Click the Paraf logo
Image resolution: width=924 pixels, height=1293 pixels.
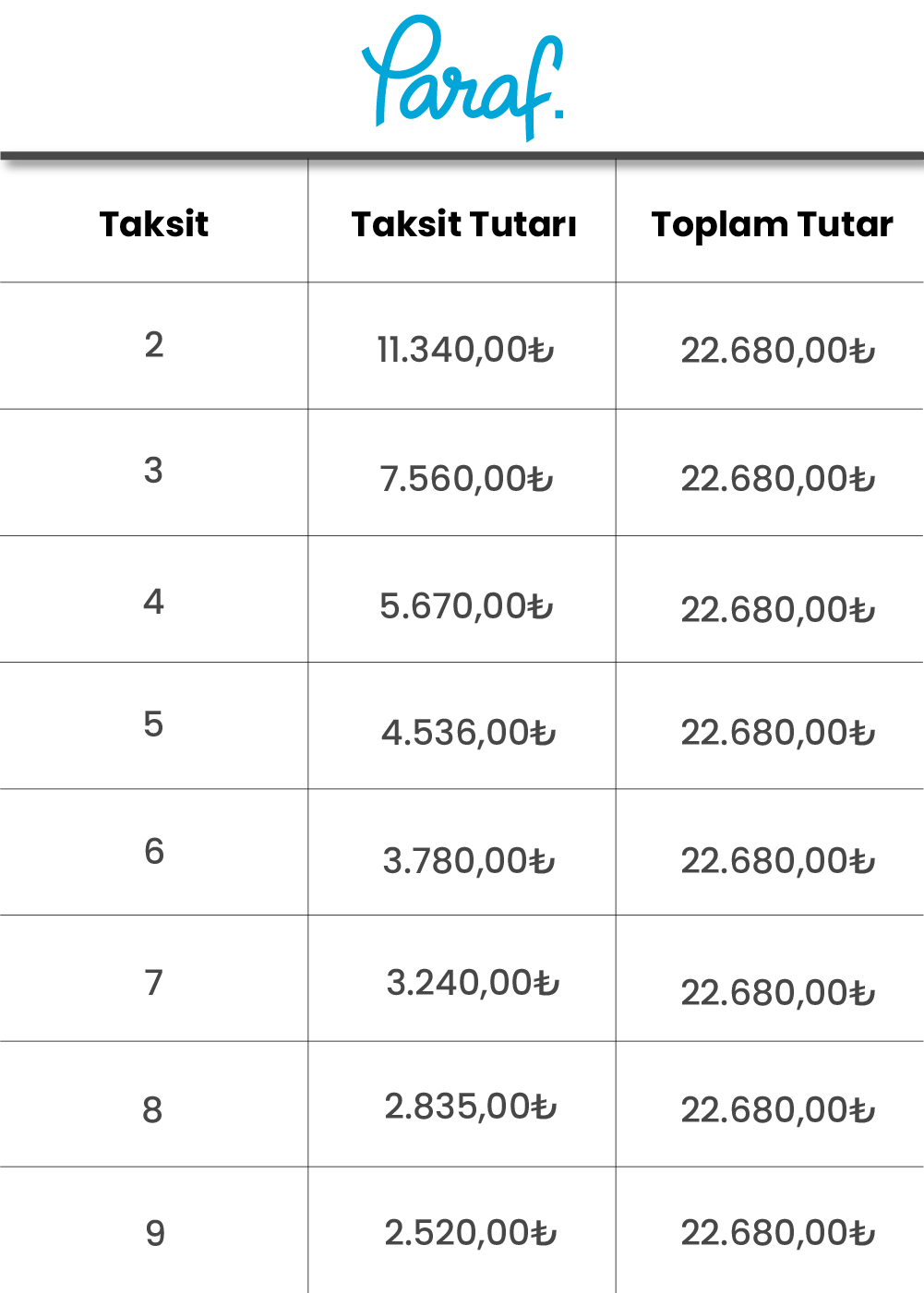(462, 78)
